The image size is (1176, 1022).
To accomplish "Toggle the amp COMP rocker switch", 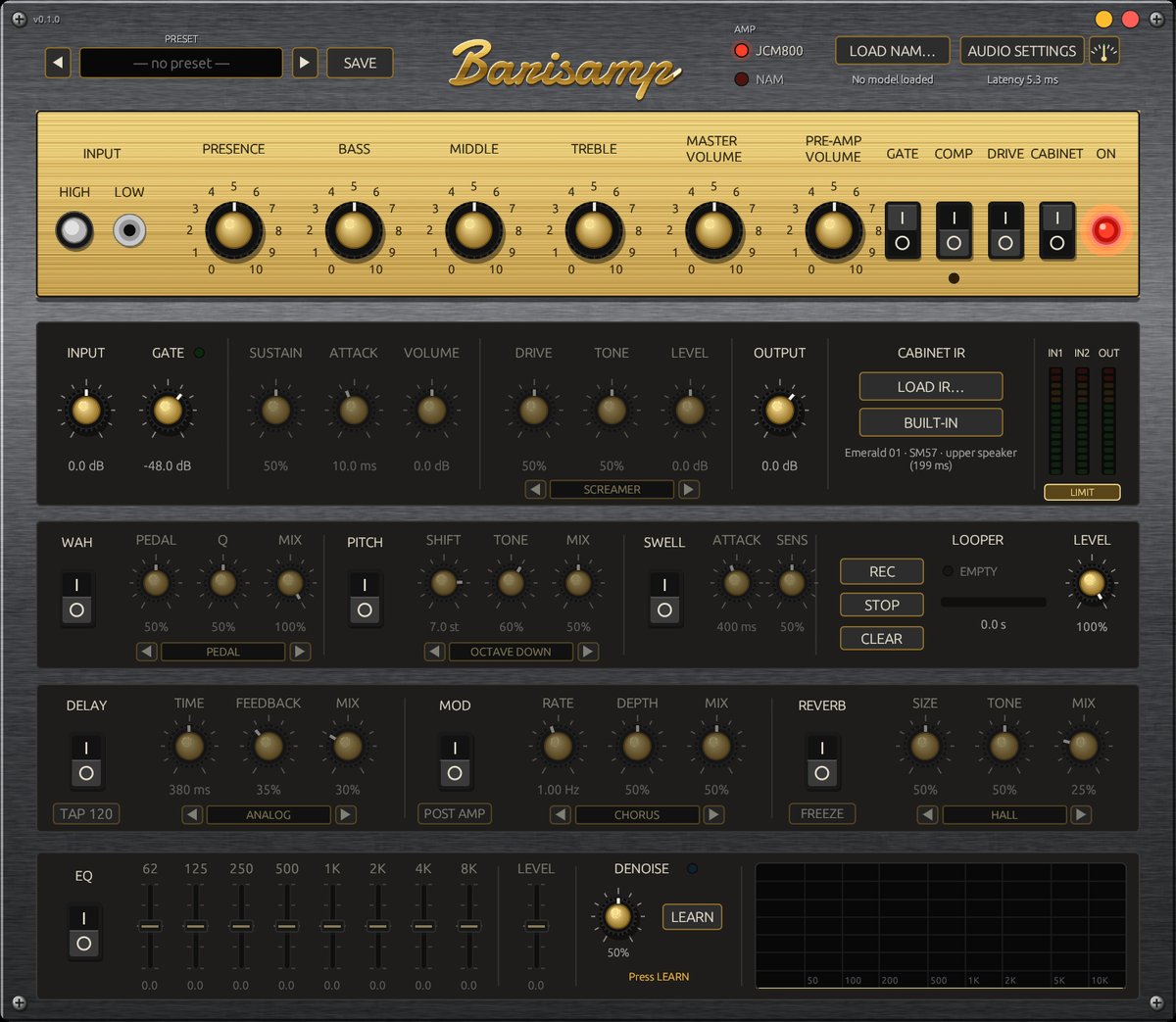I will pyautogui.click(x=954, y=230).
